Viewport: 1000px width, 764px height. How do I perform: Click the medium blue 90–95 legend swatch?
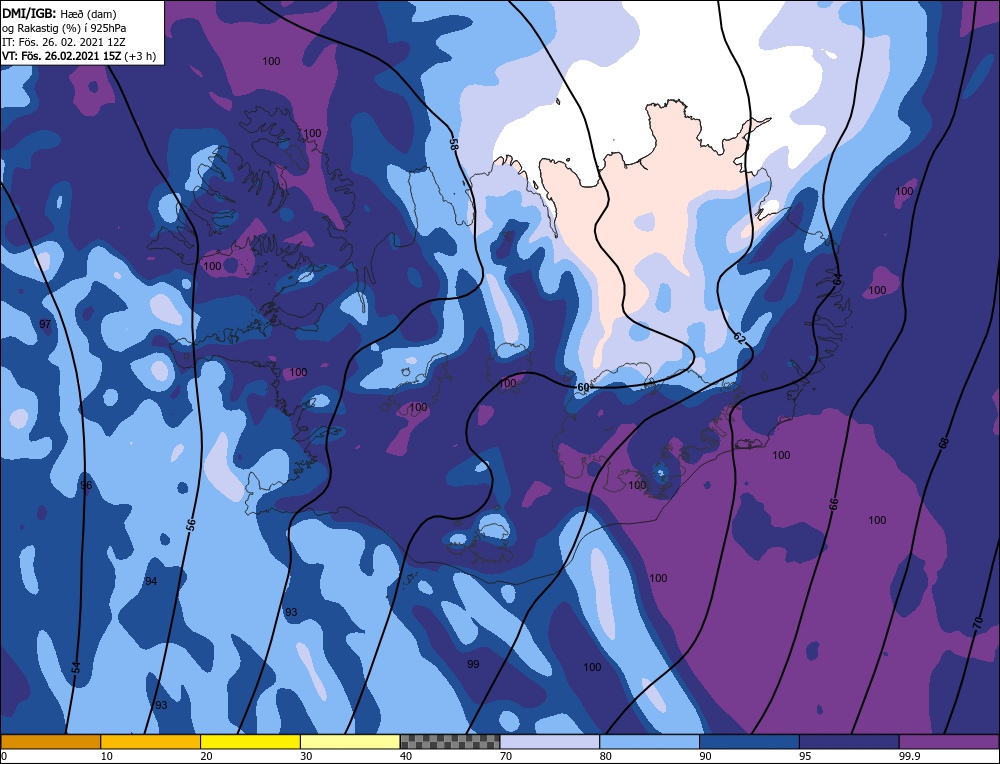click(749, 741)
